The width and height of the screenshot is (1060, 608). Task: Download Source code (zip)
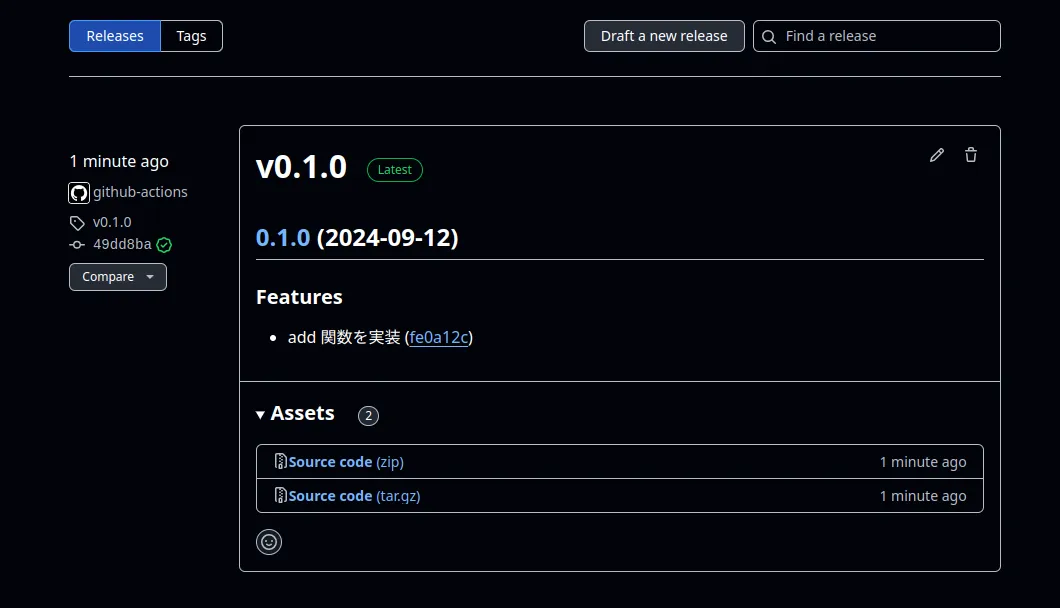tap(346, 462)
